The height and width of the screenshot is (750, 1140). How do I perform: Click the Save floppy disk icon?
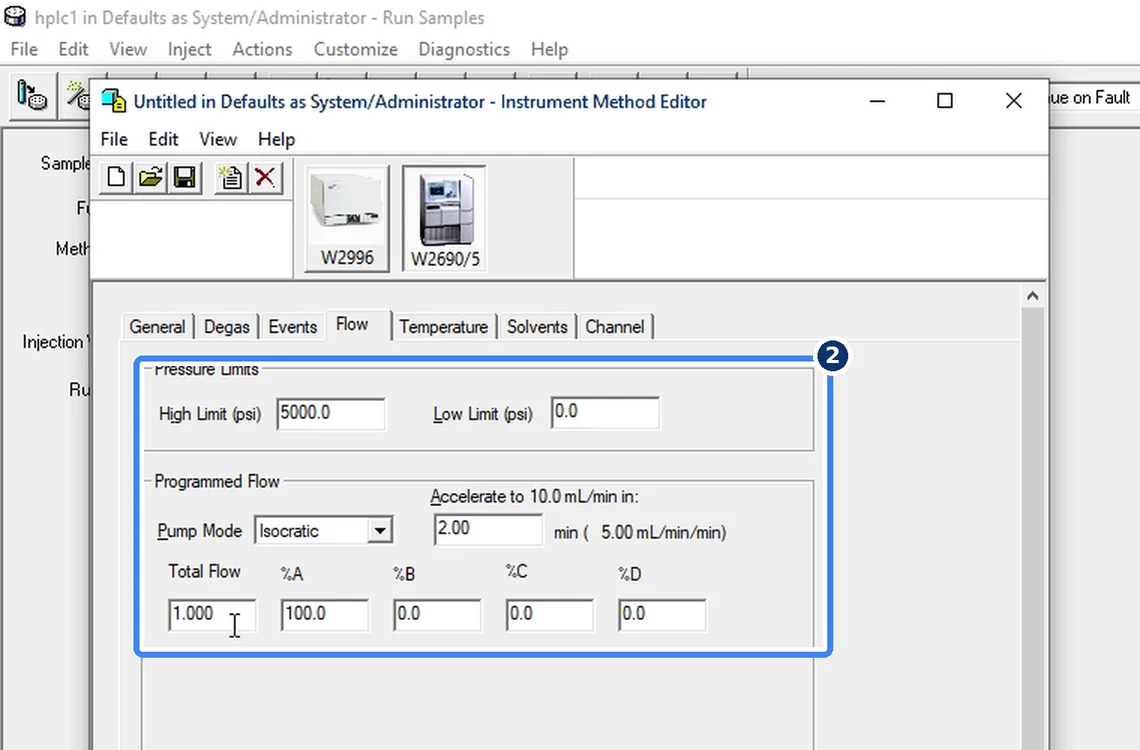click(185, 177)
